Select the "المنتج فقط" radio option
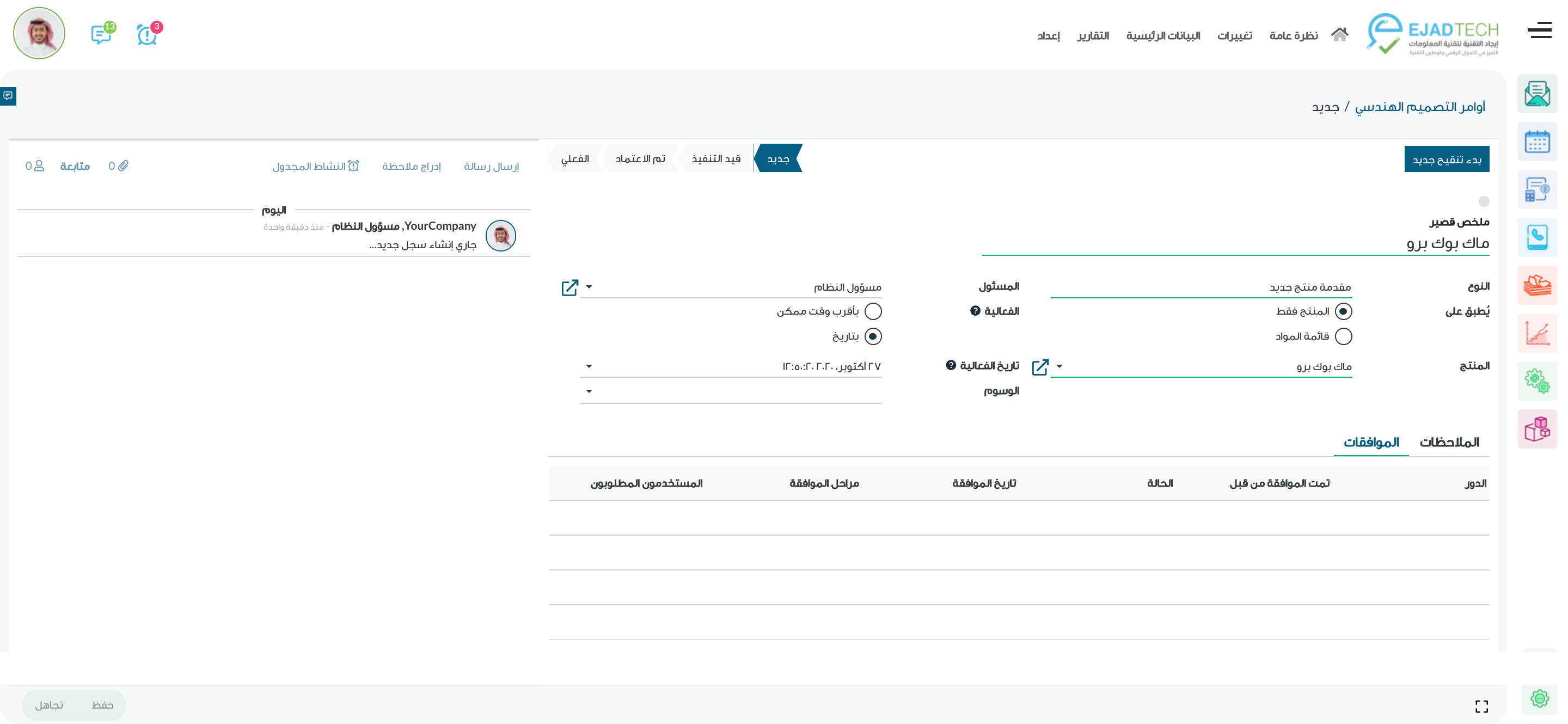The image size is (1568, 724). pyautogui.click(x=1343, y=311)
